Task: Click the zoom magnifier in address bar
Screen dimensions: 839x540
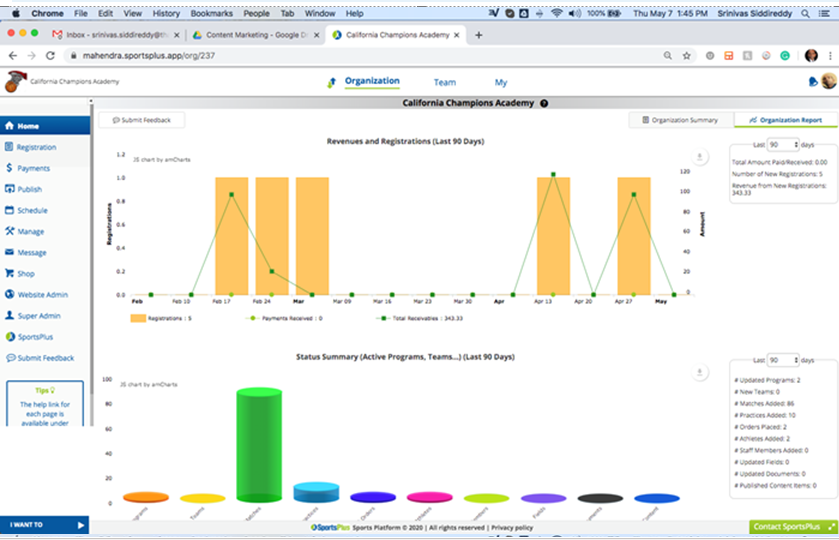Action: click(668, 55)
